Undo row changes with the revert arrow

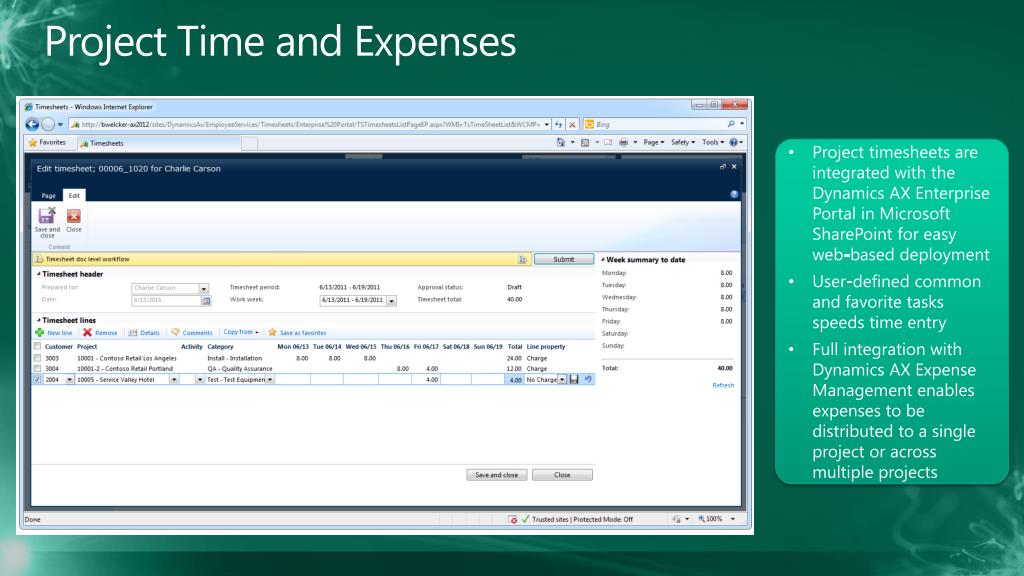point(588,379)
